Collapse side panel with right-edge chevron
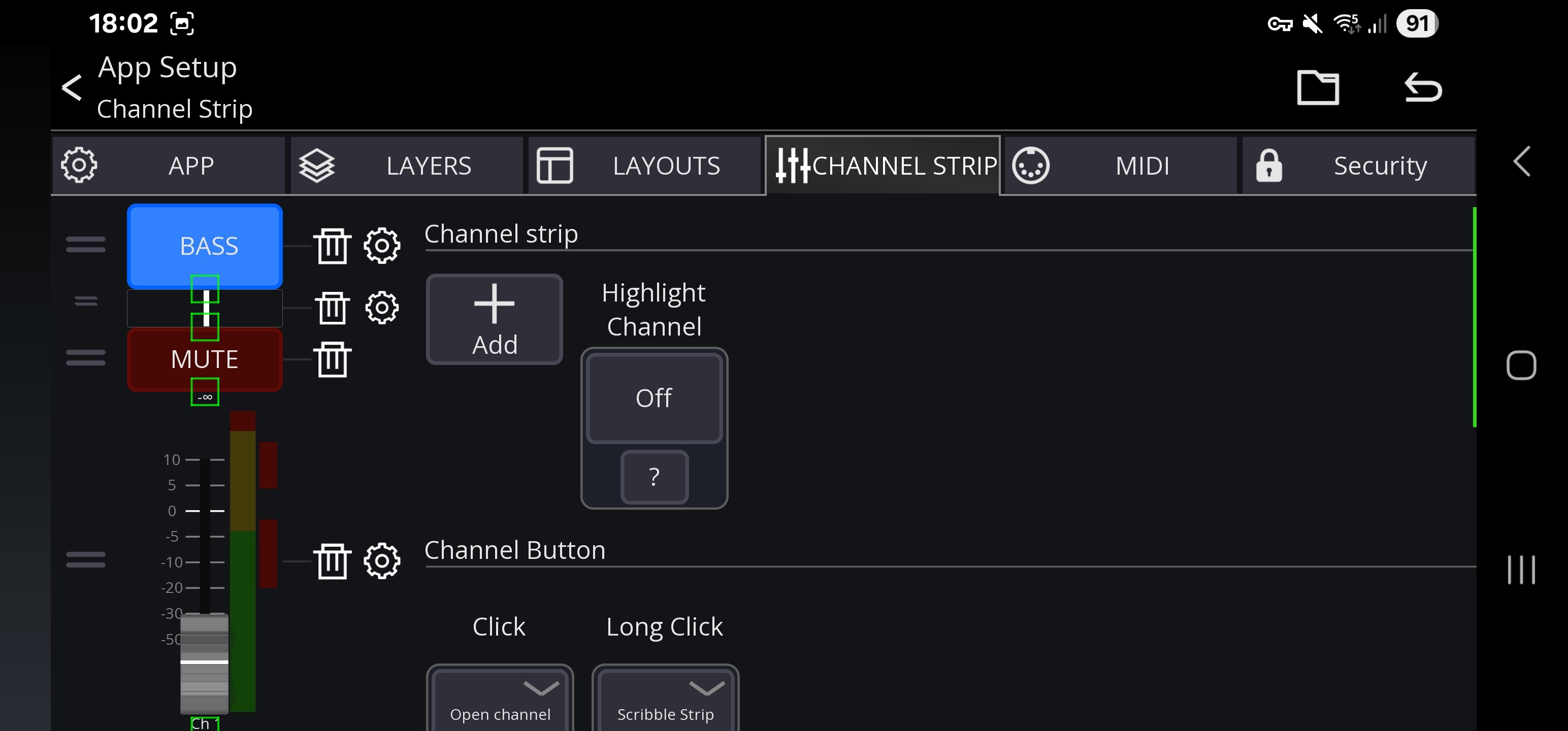This screenshot has height=731, width=1568. (1521, 162)
